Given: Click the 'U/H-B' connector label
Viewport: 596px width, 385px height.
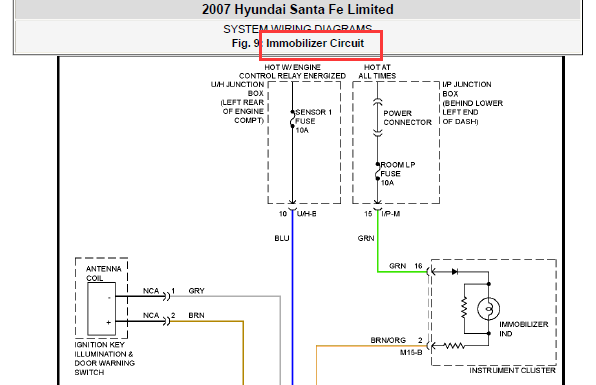Looking at the screenshot, I should pos(306,214).
